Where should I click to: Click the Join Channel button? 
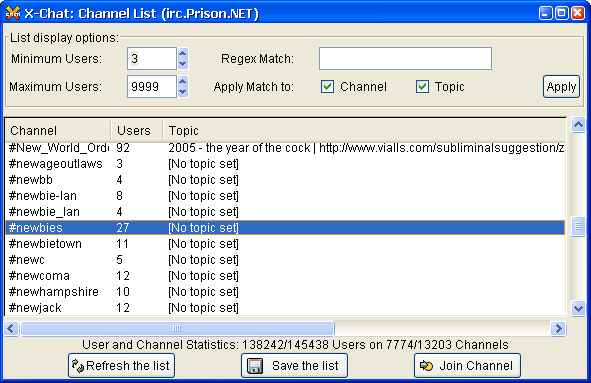467,365
